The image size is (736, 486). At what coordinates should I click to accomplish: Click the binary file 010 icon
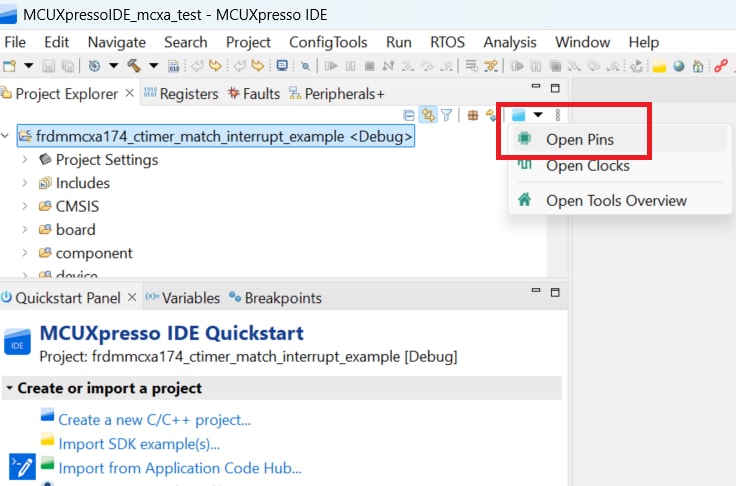tap(174, 66)
